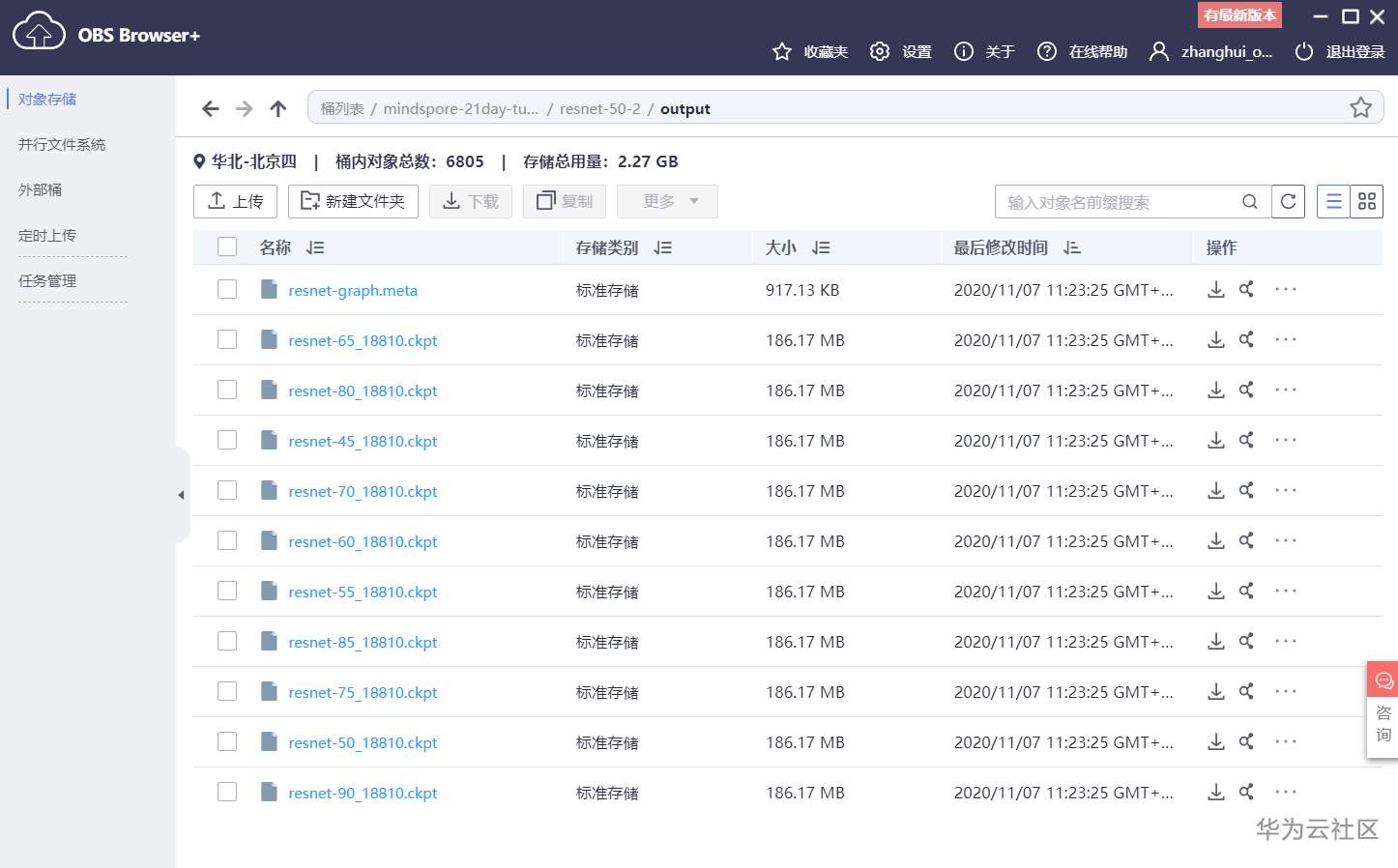
Task: Go to 定时上传 scheduled upload
Action: point(47,235)
